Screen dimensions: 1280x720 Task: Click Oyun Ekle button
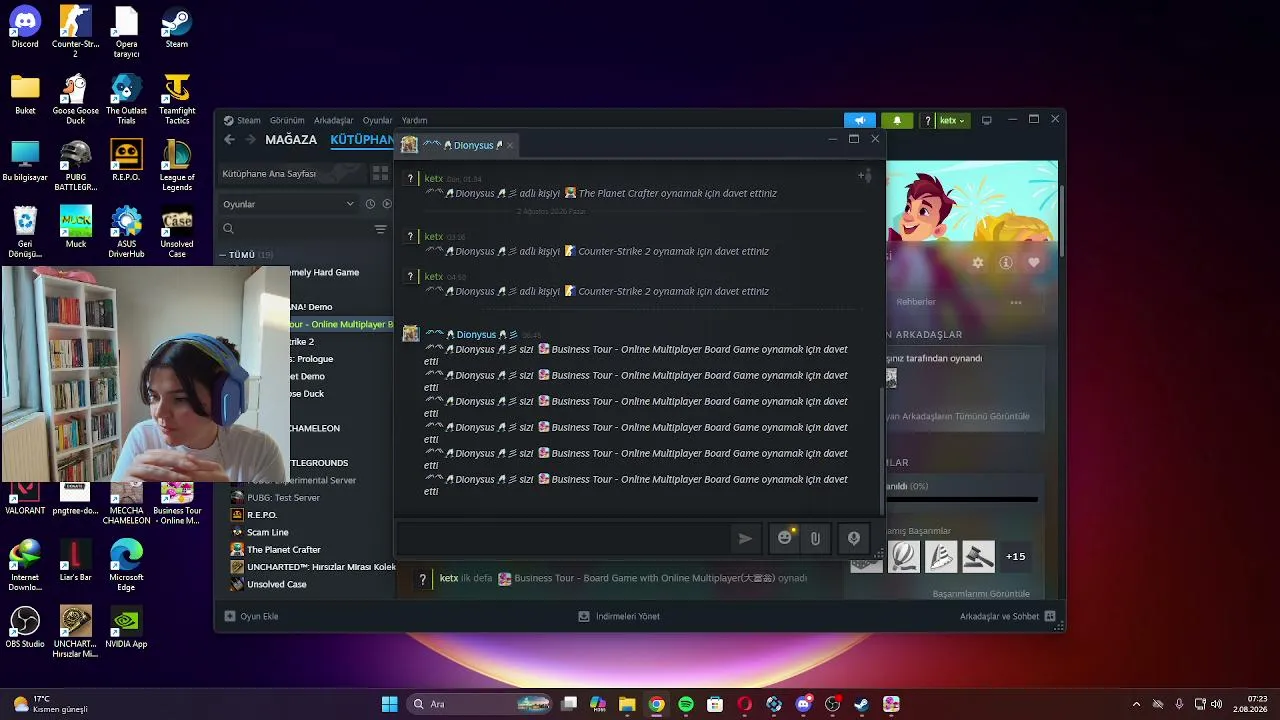click(x=251, y=617)
